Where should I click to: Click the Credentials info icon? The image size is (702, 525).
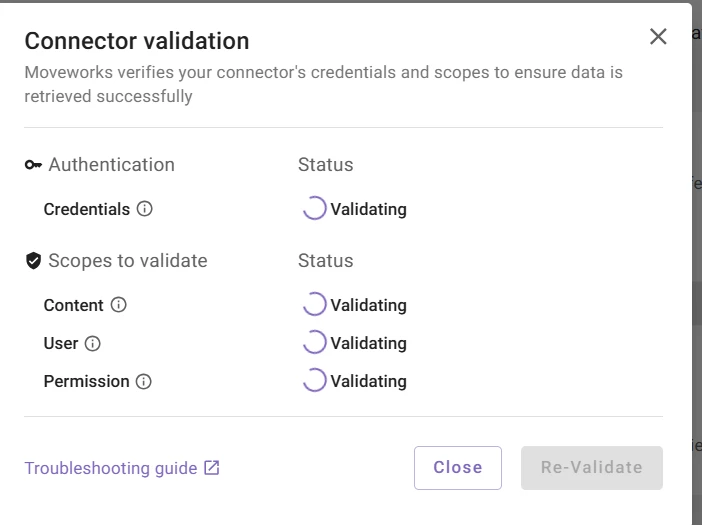(x=144, y=209)
